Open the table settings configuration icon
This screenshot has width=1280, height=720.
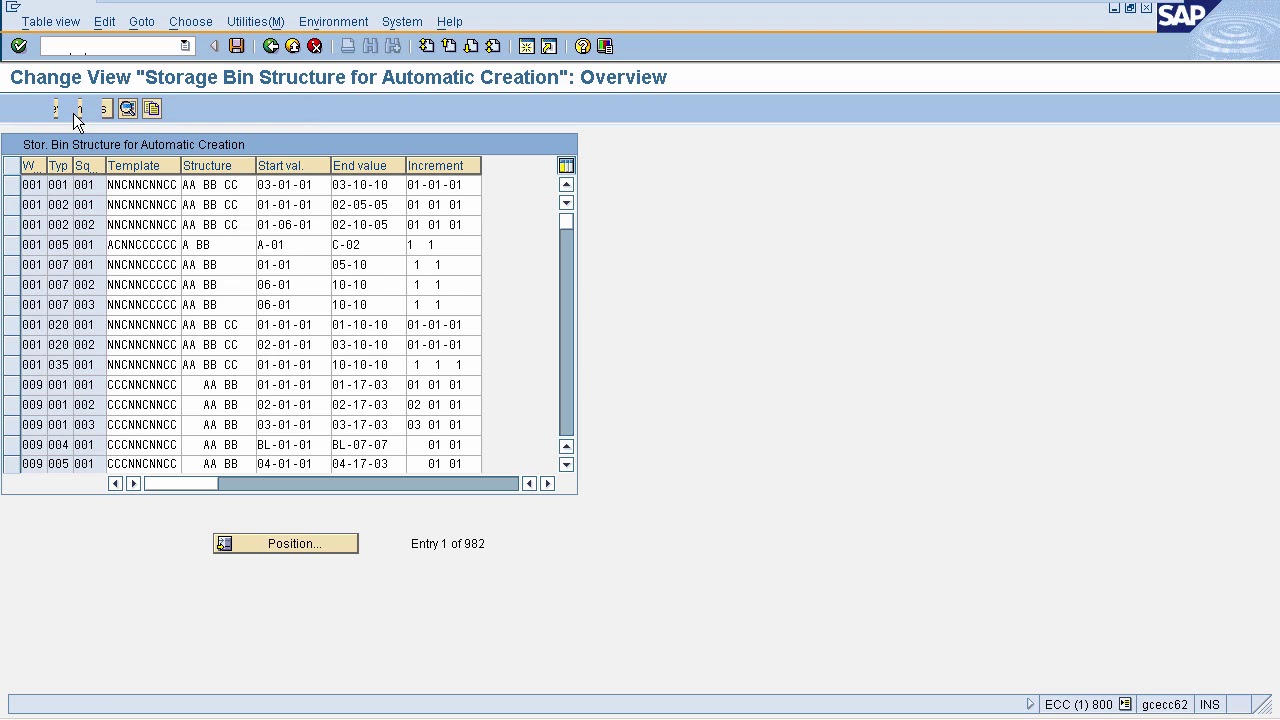tap(566, 165)
